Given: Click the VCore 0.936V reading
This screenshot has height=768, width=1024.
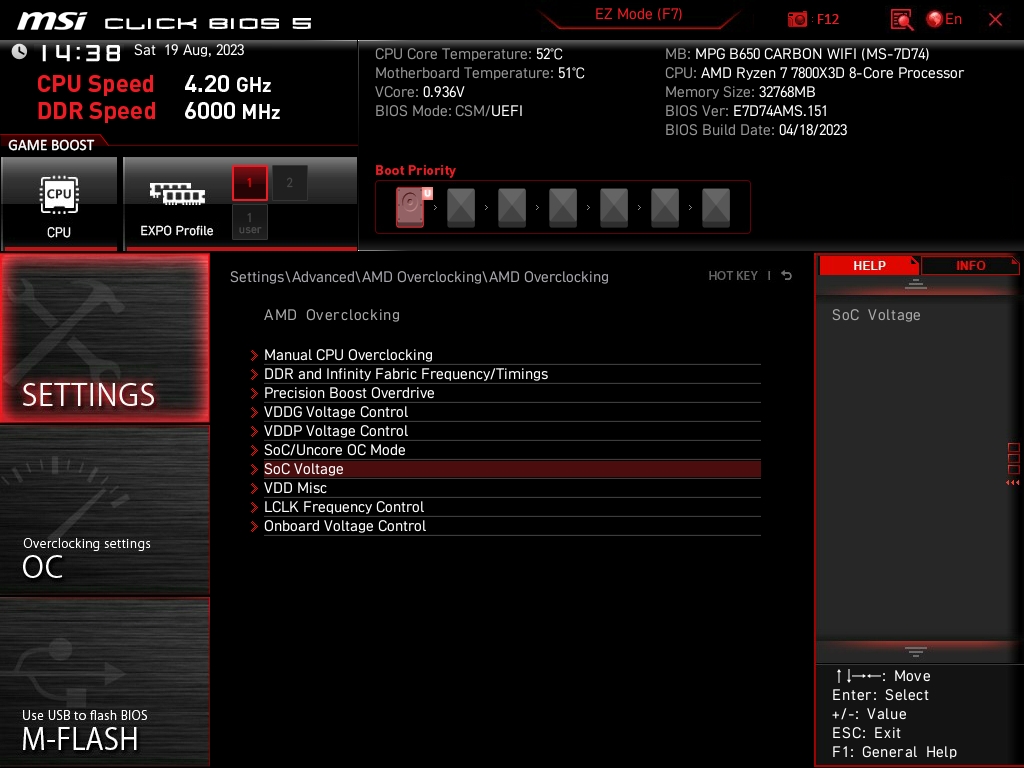Looking at the screenshot, I should [x=419, y=92].
